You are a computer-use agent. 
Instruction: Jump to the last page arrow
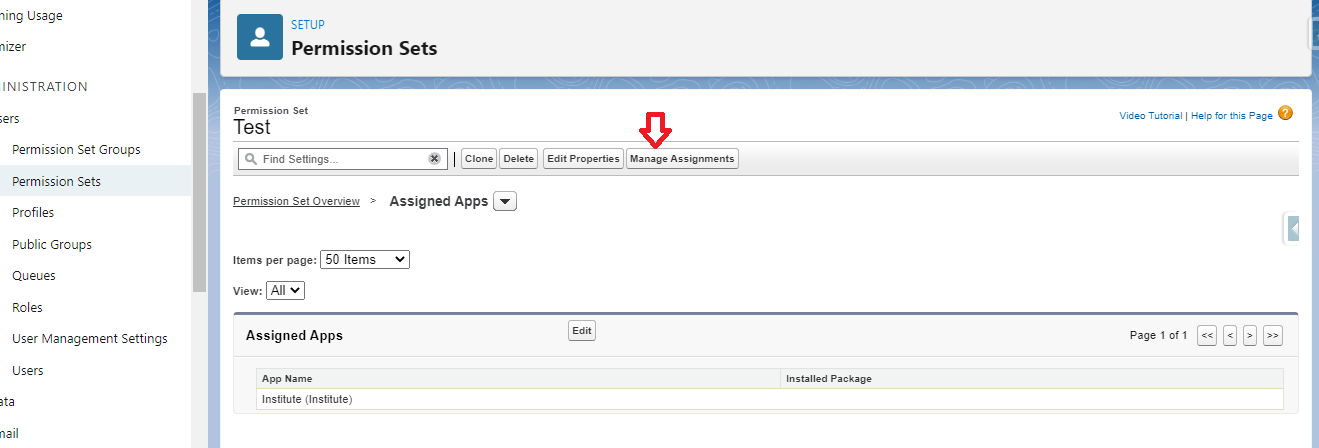1272,336
